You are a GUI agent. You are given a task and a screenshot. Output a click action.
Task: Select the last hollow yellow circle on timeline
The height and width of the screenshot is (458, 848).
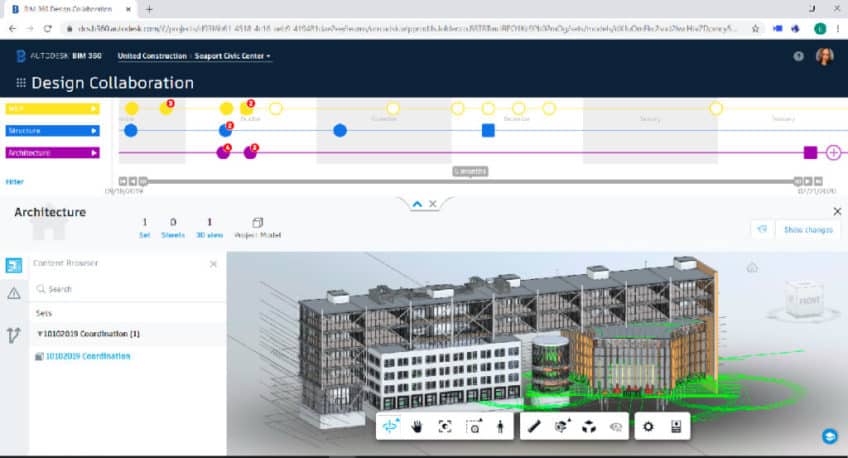(x=716, y=108)
